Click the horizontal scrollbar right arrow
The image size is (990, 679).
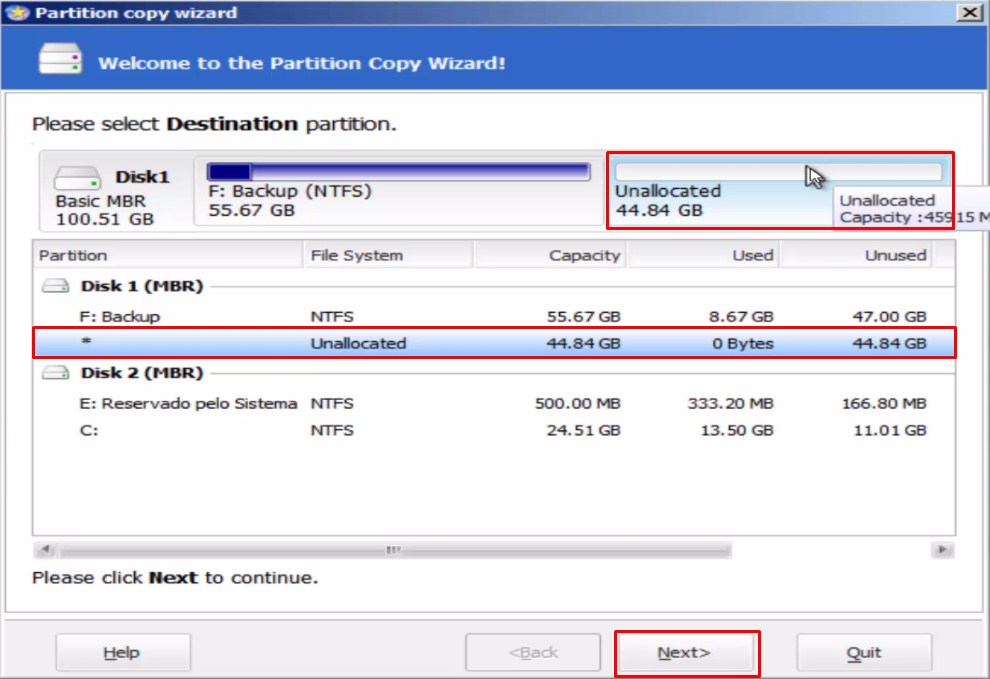(x=942, y=550)
